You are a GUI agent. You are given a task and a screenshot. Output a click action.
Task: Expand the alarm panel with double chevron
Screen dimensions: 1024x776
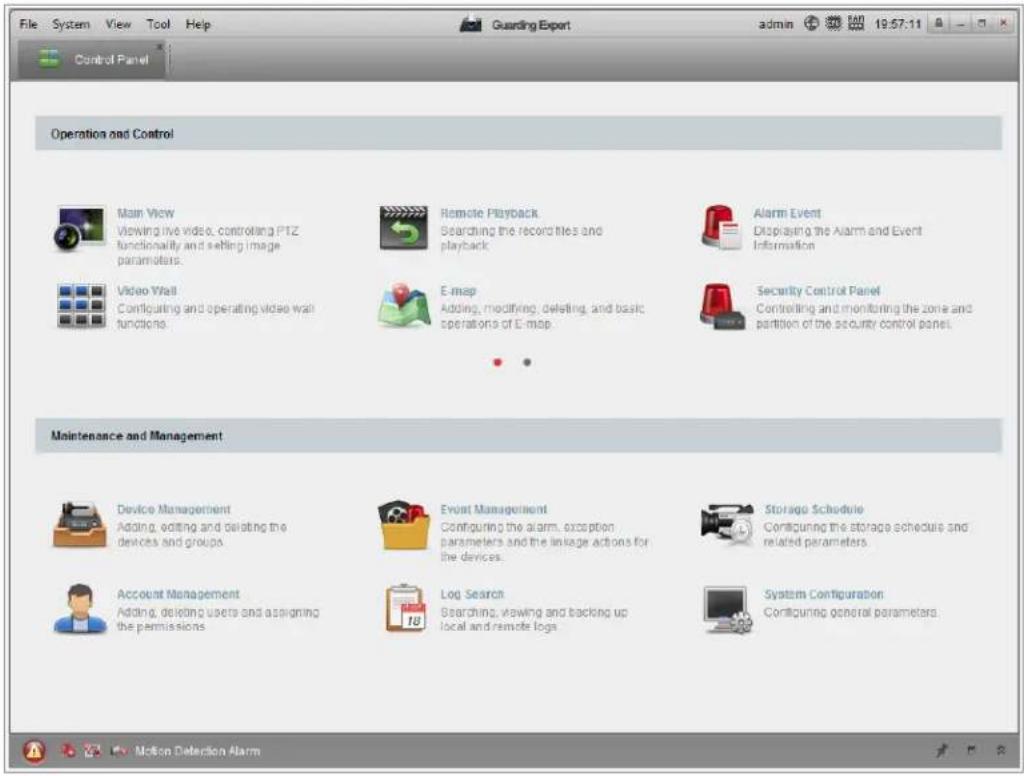[x=1000, y=751]
